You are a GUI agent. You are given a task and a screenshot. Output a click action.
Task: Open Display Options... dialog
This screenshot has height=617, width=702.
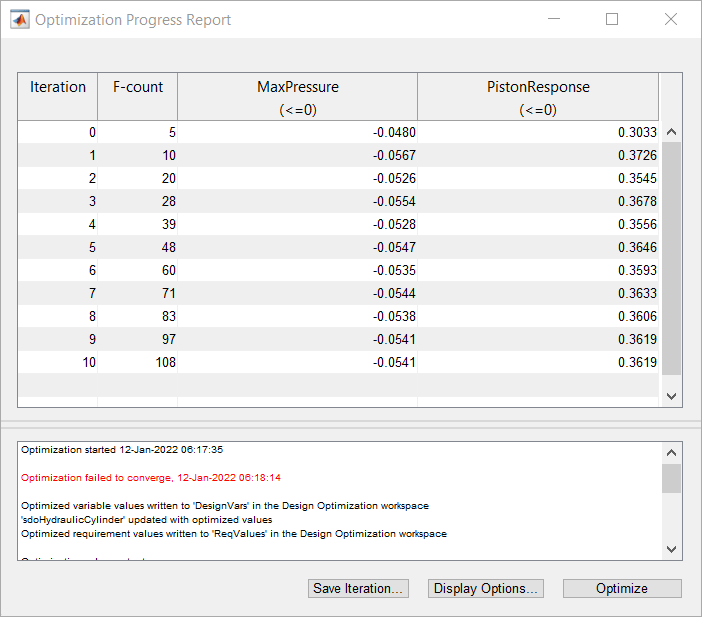(x=486, y=588)
